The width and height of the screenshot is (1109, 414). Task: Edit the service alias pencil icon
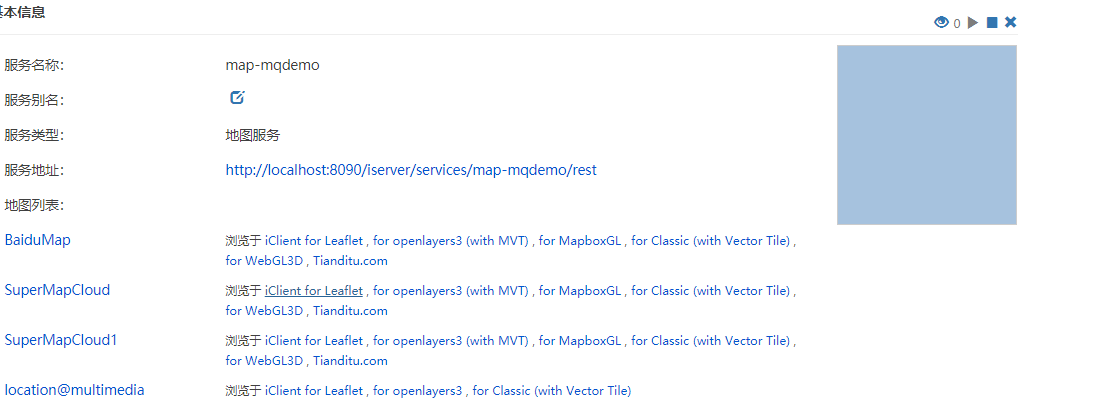click(238, 98)
